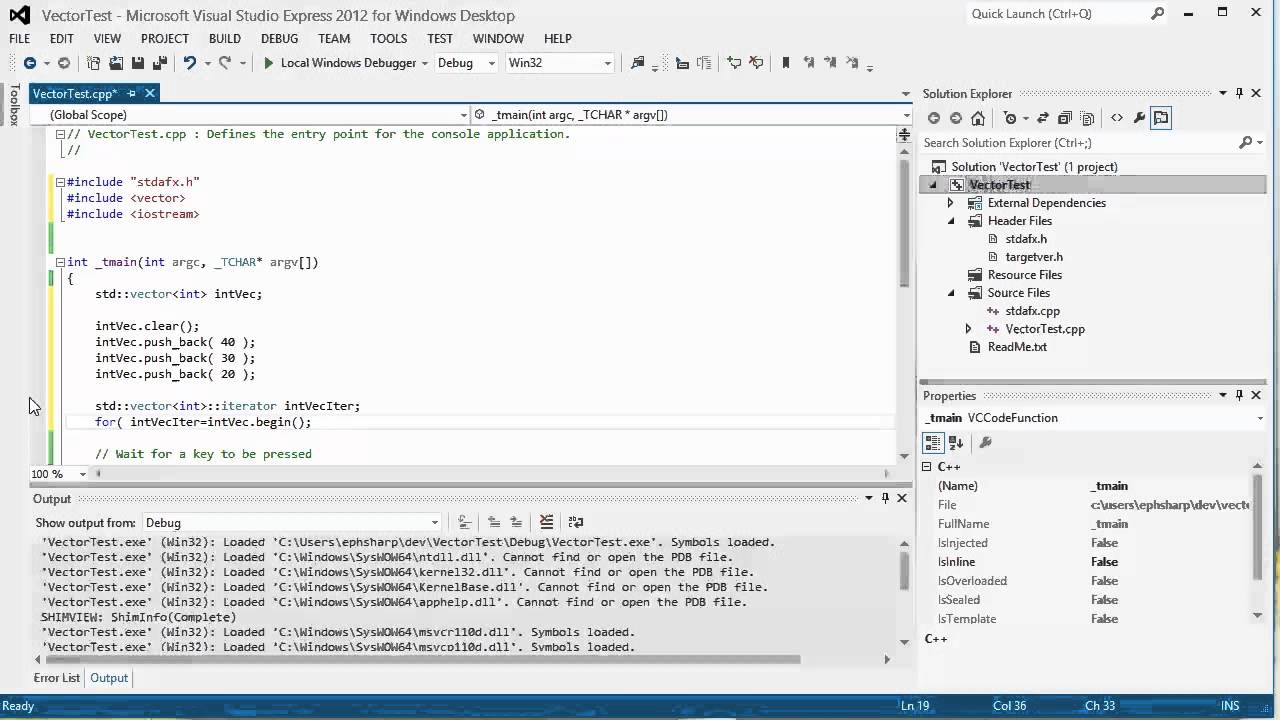The image size is (1280, 720).
Task: Click Find Message in Code in Output toolbar
Action: point(464,522)
